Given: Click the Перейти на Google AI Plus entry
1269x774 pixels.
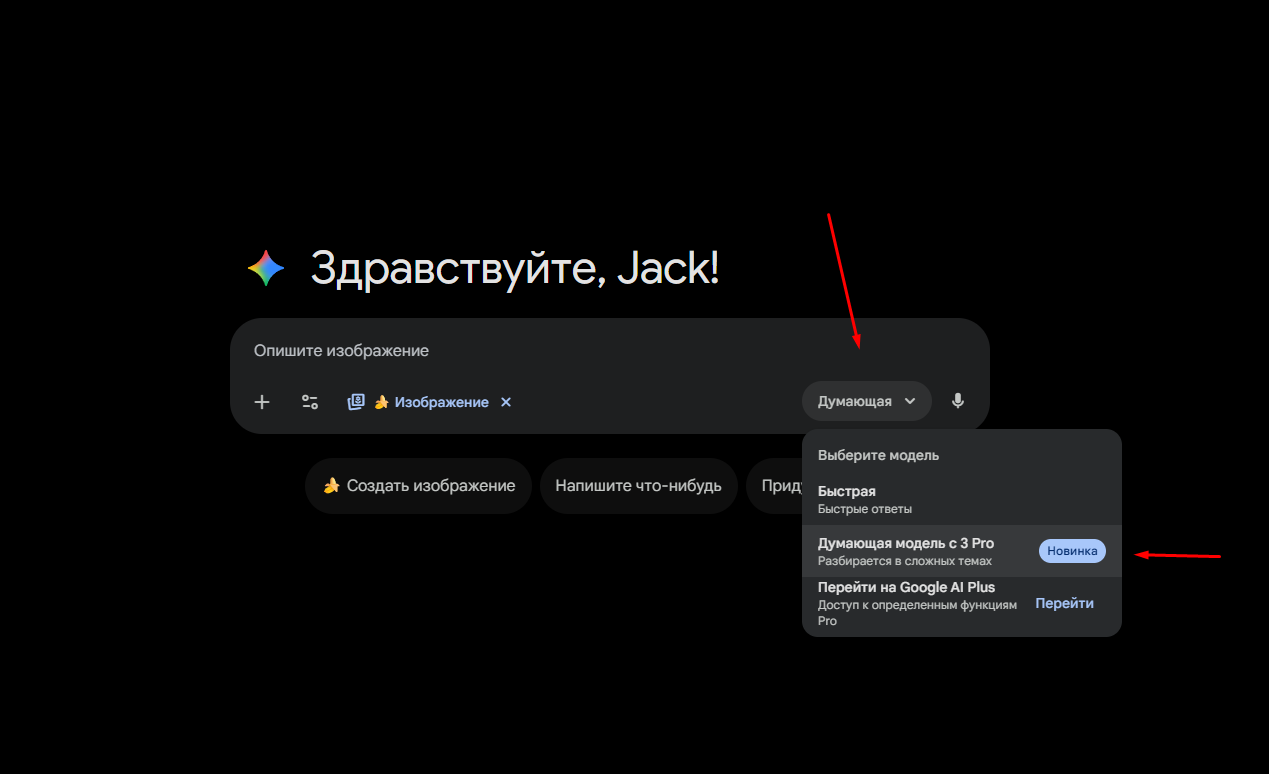Looking at the screenshot, I should [x=962, y=604].
